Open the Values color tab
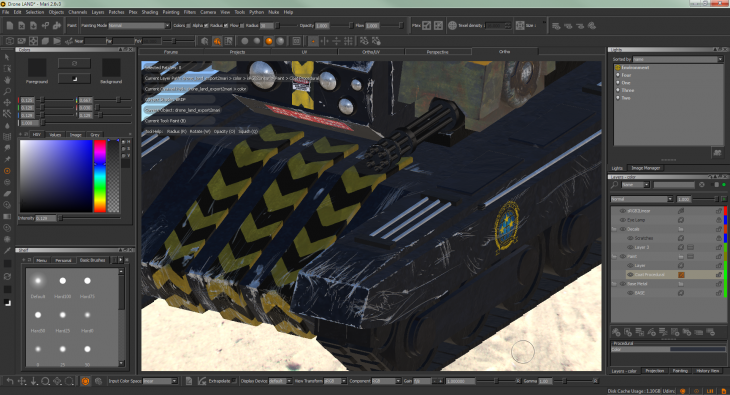The height and width of the screenshot is (395, 730). (x=55, y=135)
